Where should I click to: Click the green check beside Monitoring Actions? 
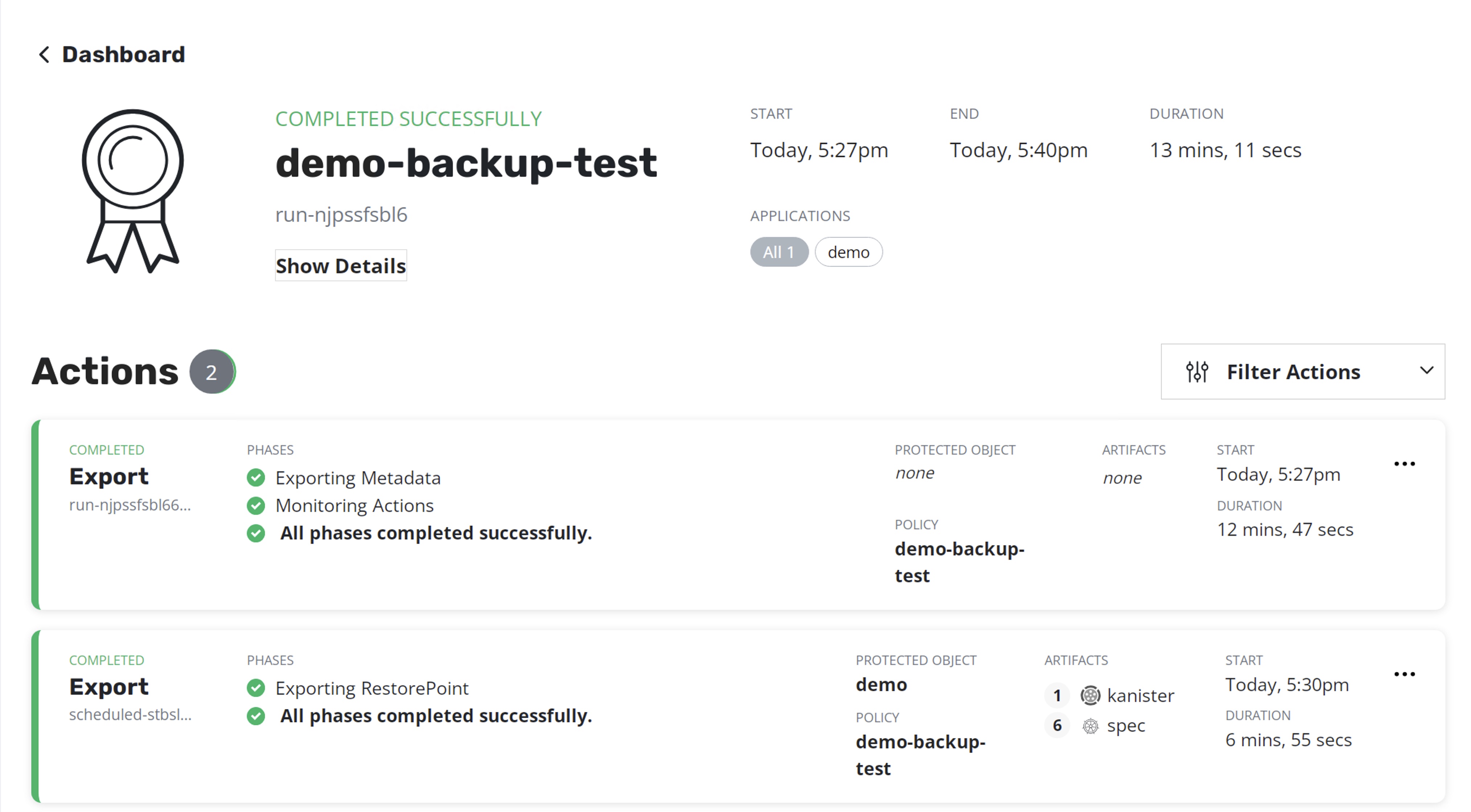point(256,505)
